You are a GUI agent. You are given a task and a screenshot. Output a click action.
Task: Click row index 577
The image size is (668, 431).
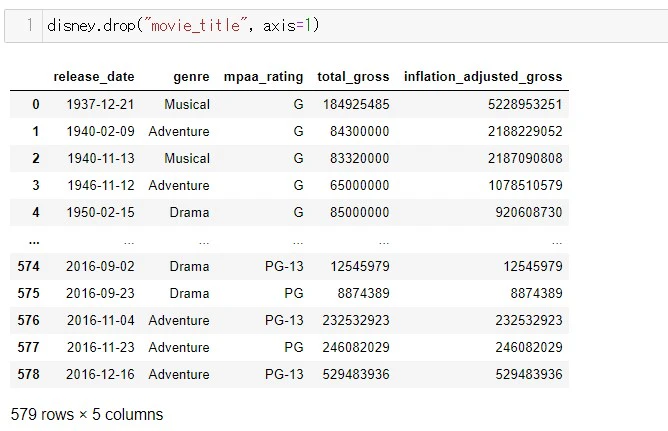(29, 347)
